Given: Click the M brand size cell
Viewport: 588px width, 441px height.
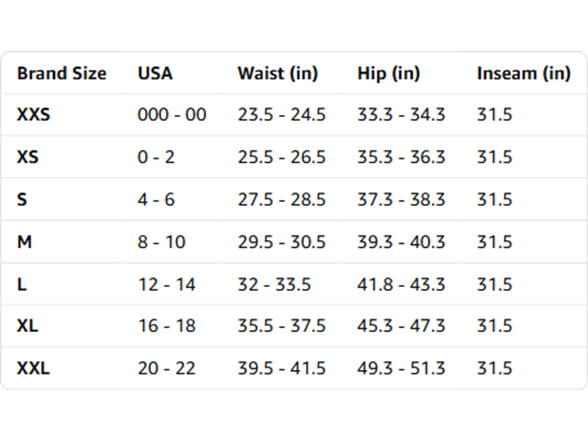Looking at the screenshot, I should 24,242.
